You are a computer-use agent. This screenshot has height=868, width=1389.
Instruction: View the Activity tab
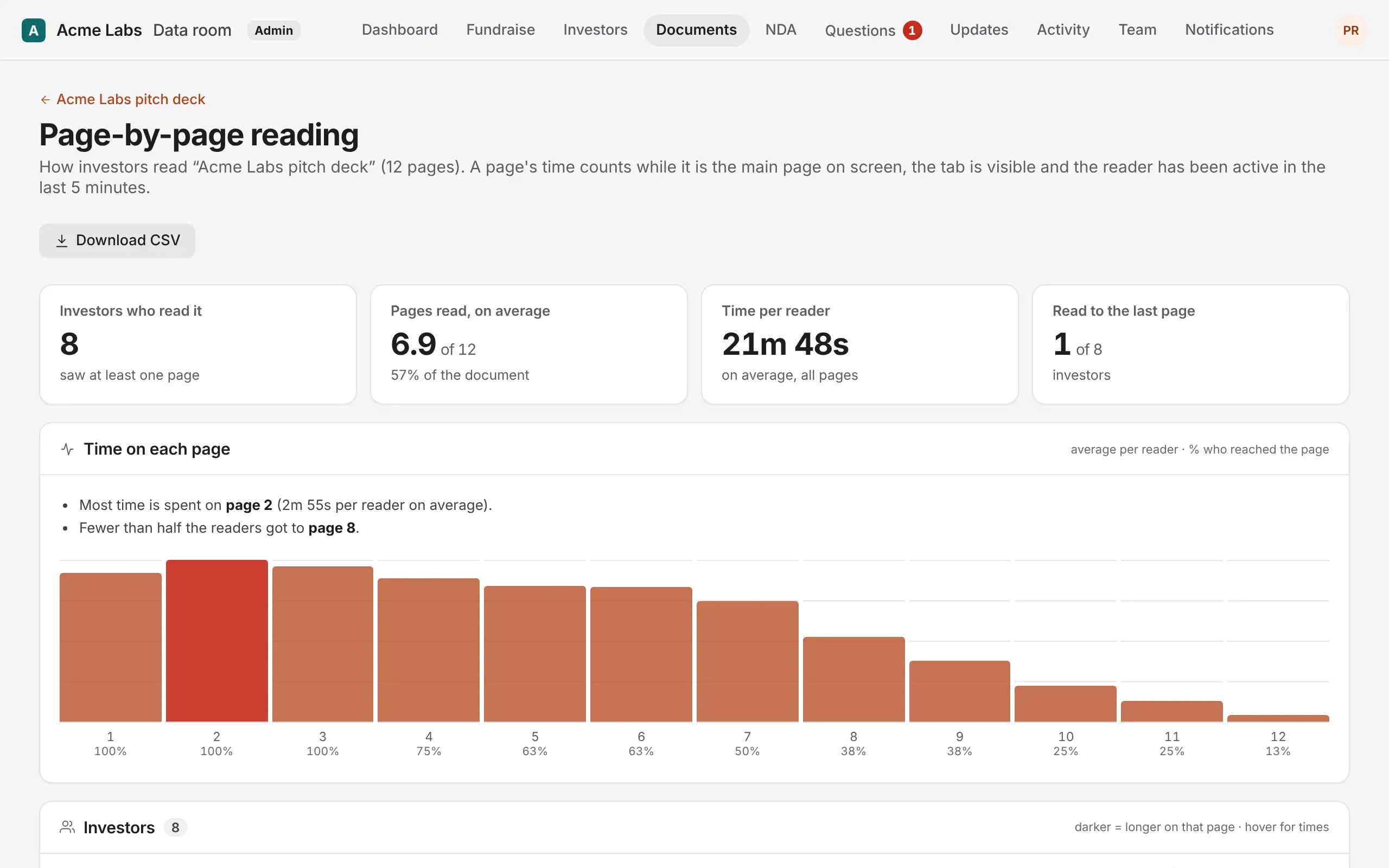coord(1063,30)
